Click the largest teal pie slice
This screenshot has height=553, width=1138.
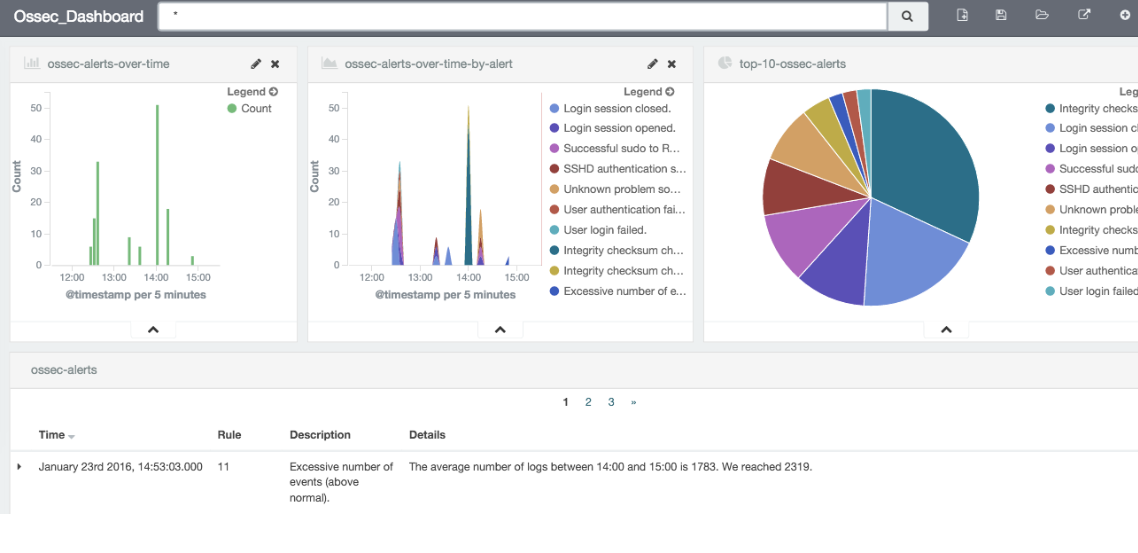click(x=922, y=163)
